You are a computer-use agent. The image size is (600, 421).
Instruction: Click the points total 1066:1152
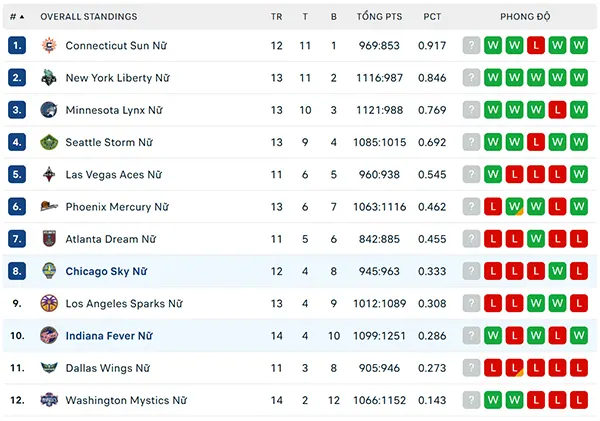[379, 400]
